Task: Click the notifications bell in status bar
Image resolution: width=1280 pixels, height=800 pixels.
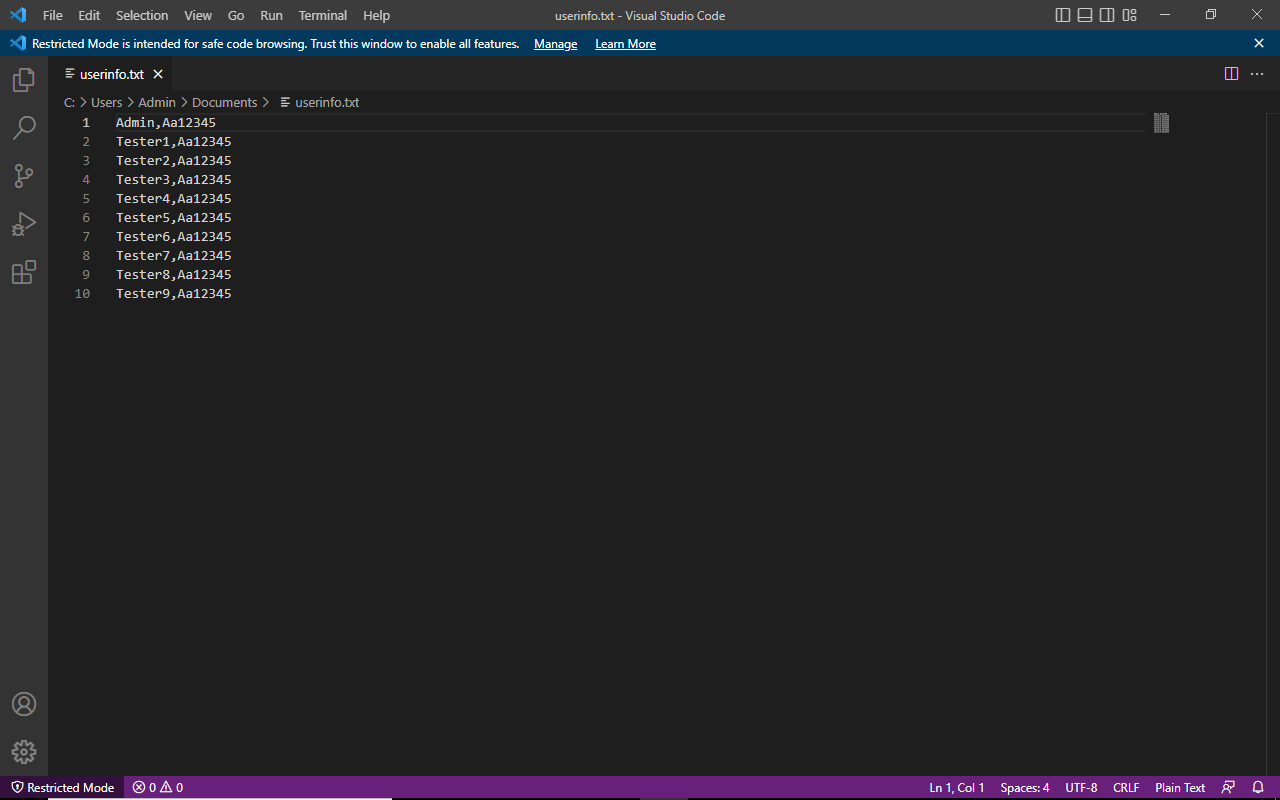Action: 1258,788
